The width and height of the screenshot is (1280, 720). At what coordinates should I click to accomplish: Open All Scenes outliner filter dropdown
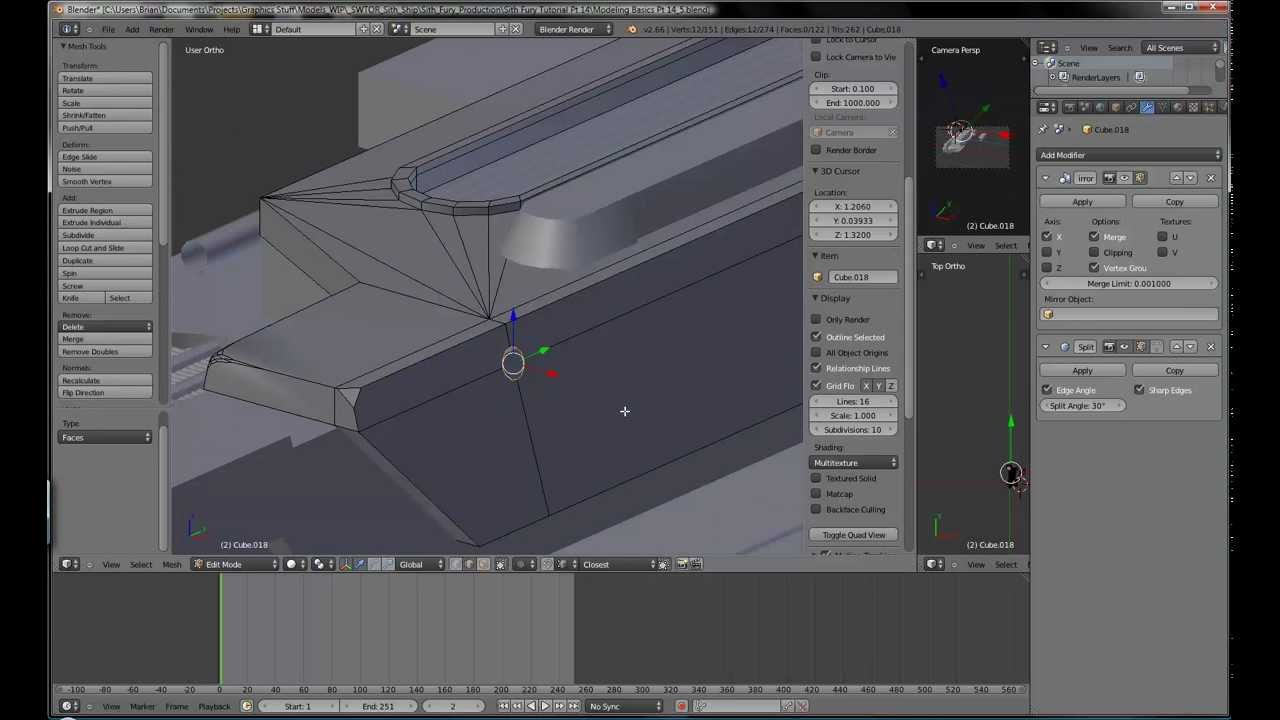(x=1182, y=48)
